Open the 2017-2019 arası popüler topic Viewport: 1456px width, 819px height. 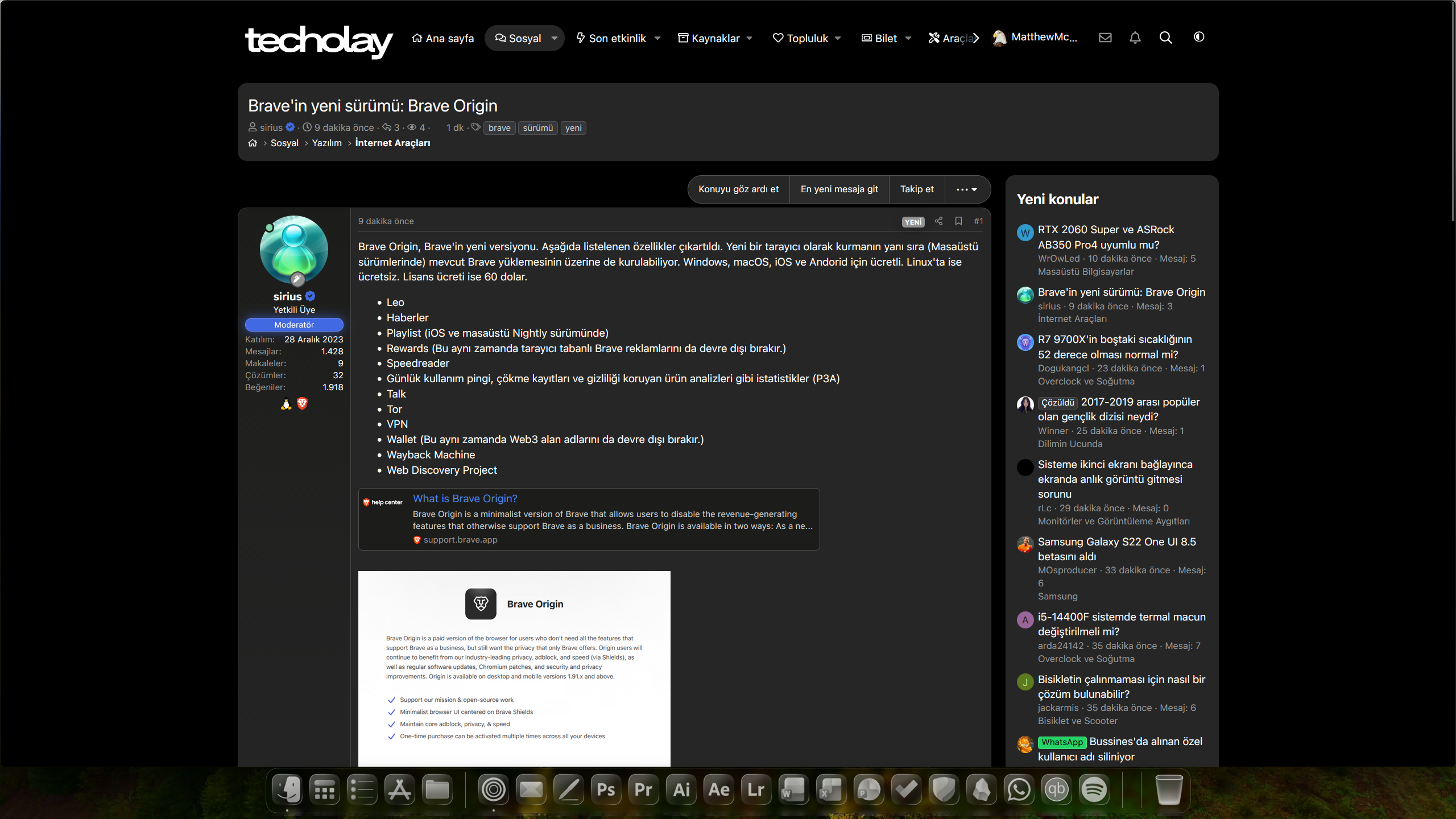click(x=1119, y=409)
